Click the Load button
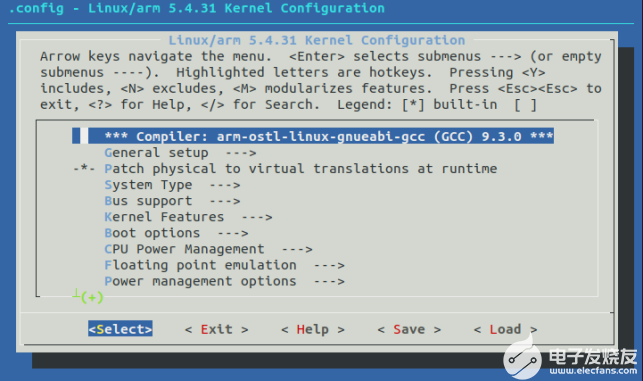This screenshot has width=643, height=381. pyautogui.click(x=505, y=329)
